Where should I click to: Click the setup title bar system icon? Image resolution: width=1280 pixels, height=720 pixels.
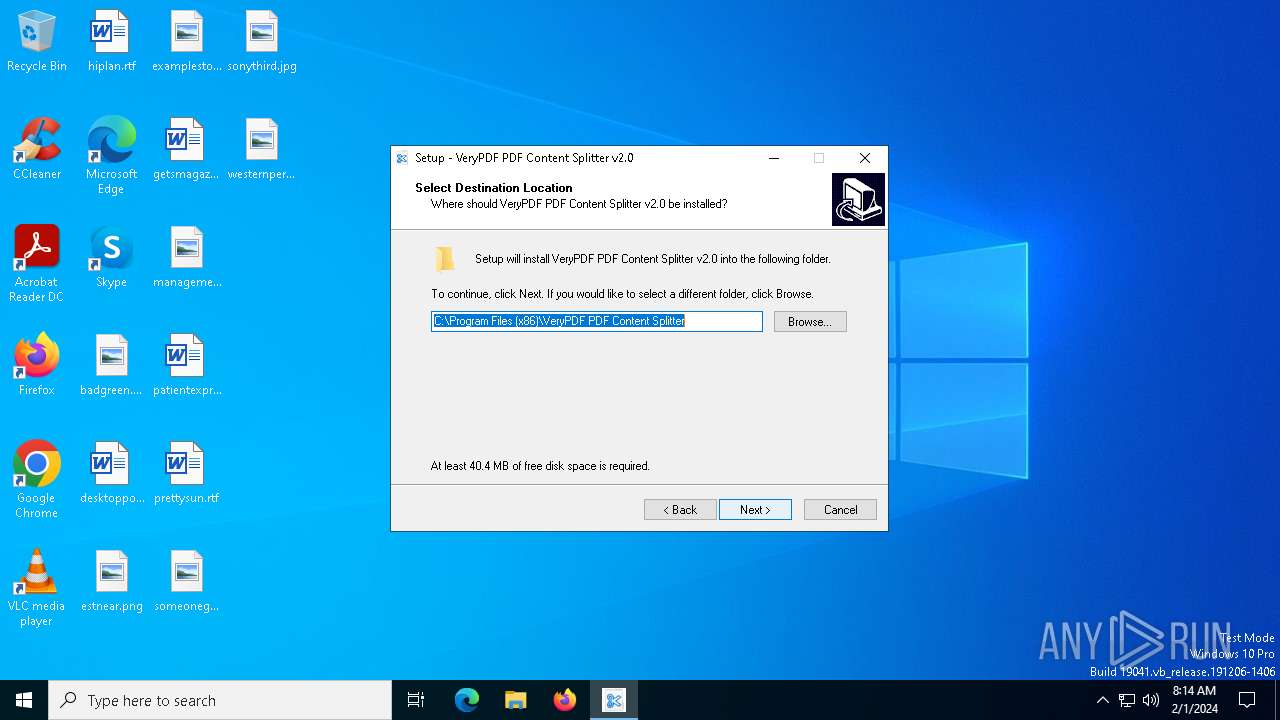(402, 158)
